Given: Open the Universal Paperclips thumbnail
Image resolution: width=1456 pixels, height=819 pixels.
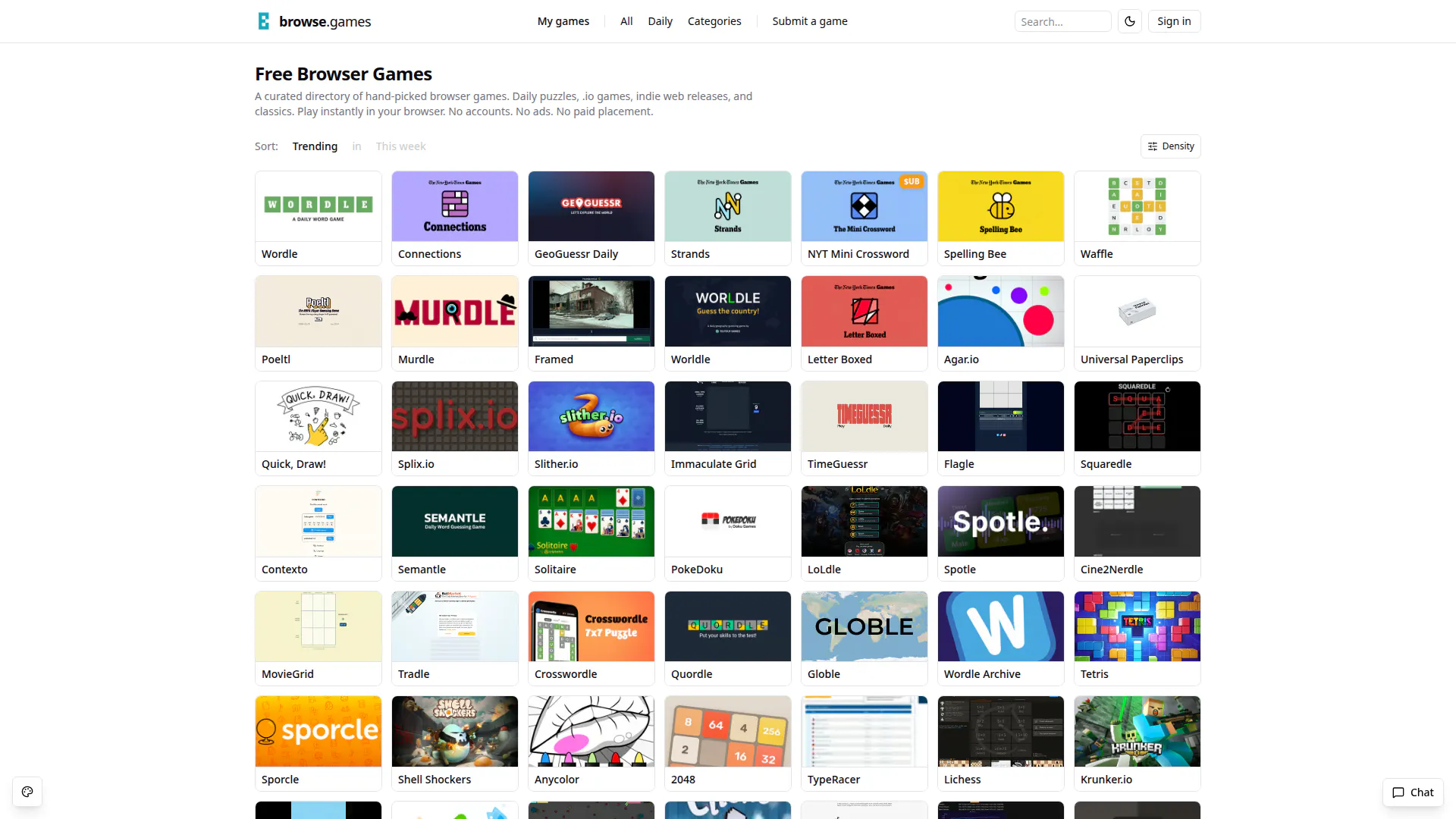Looking at the screenshot, I should (1137, 312).
